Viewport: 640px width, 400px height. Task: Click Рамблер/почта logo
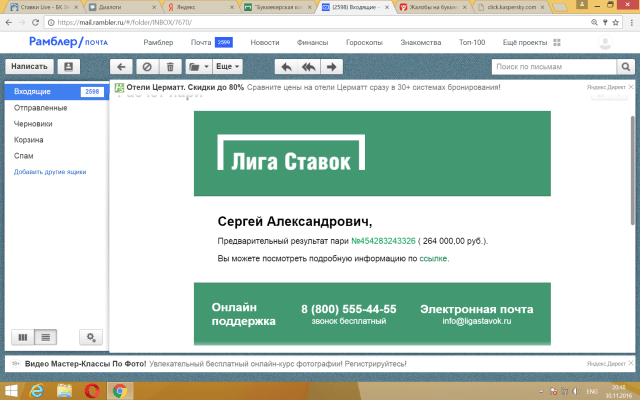point(68,42)
